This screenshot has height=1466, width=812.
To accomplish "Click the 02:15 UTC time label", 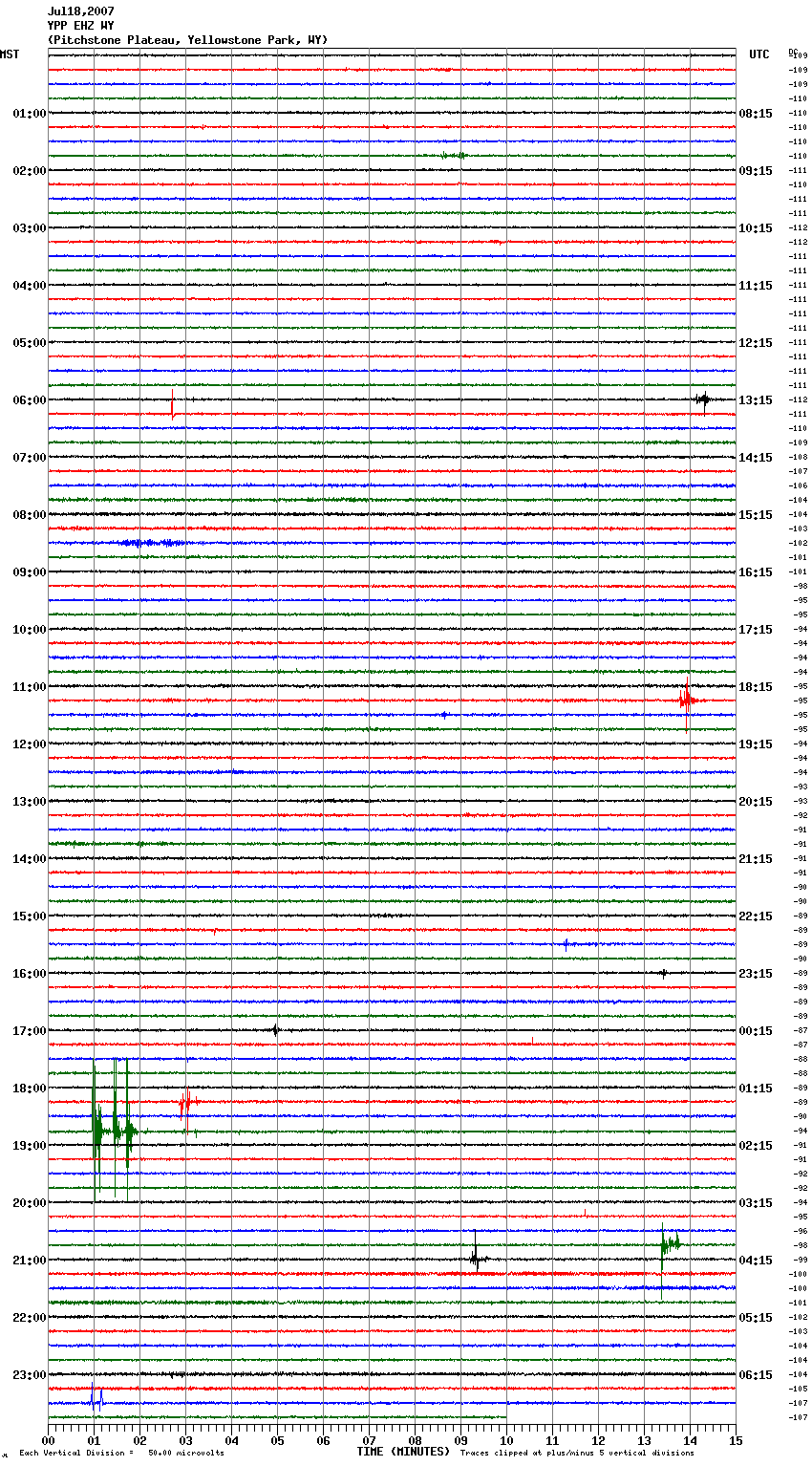I will 756,1146.
